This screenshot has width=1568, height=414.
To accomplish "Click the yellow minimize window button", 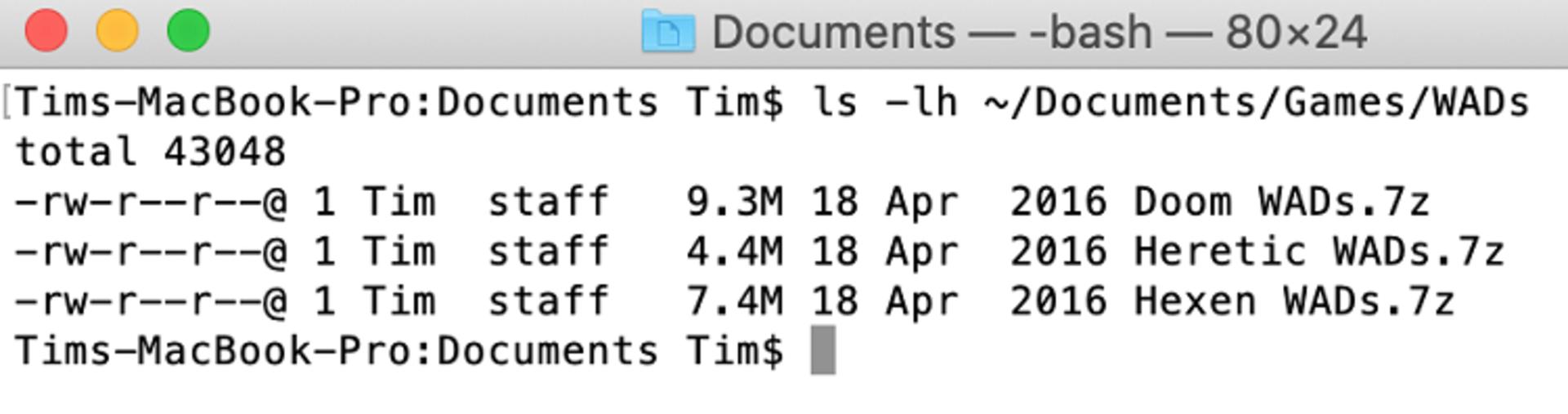I will pos(117,30).
